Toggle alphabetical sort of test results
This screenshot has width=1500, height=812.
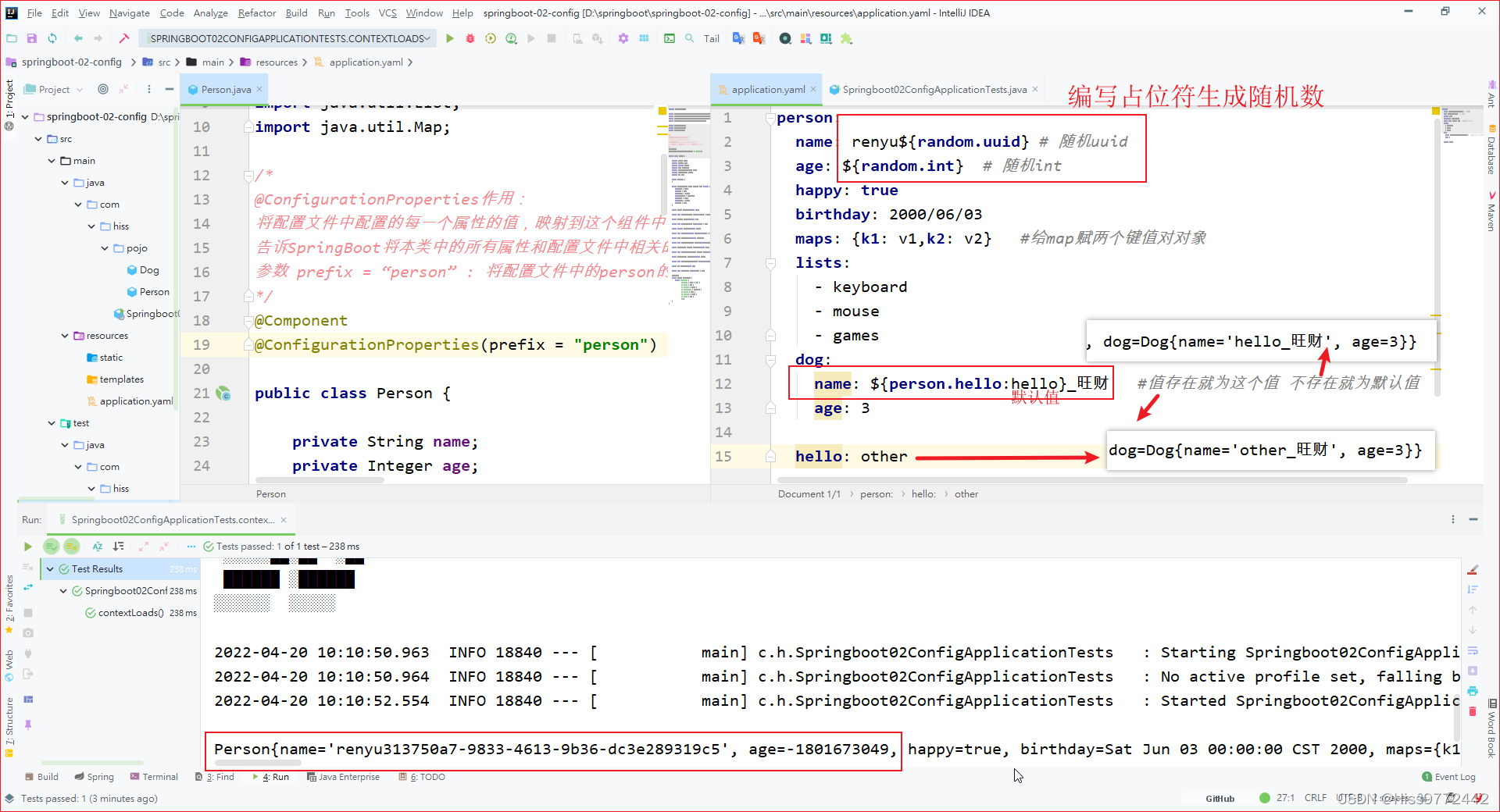pyautogui.click(x=98, y=547)
